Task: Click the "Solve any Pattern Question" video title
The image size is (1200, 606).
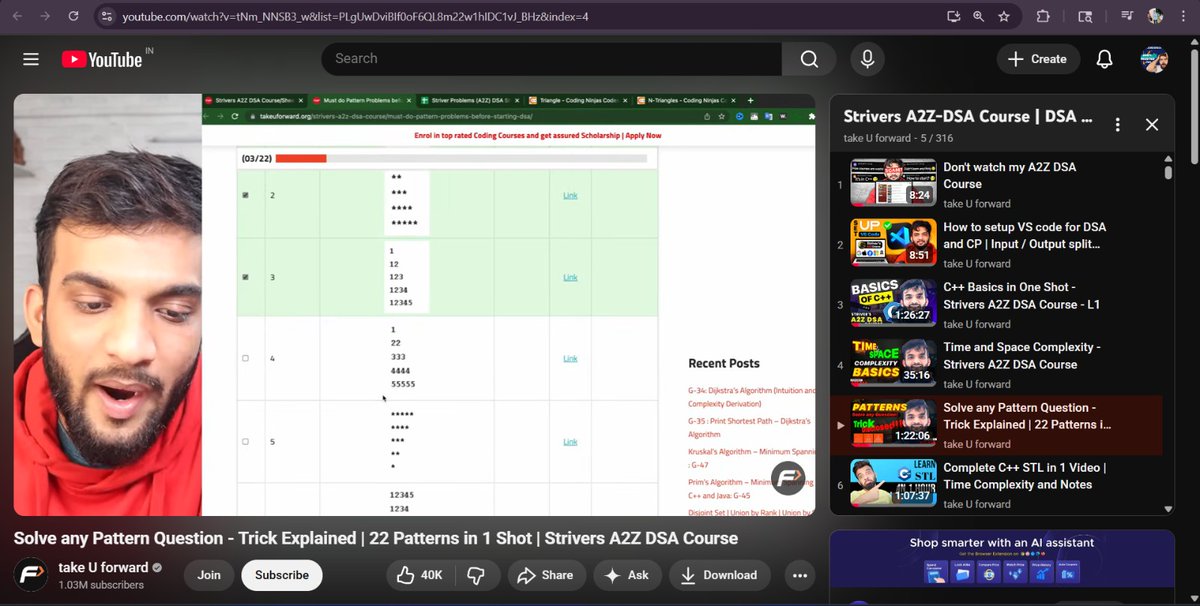Action: (376, 538)
